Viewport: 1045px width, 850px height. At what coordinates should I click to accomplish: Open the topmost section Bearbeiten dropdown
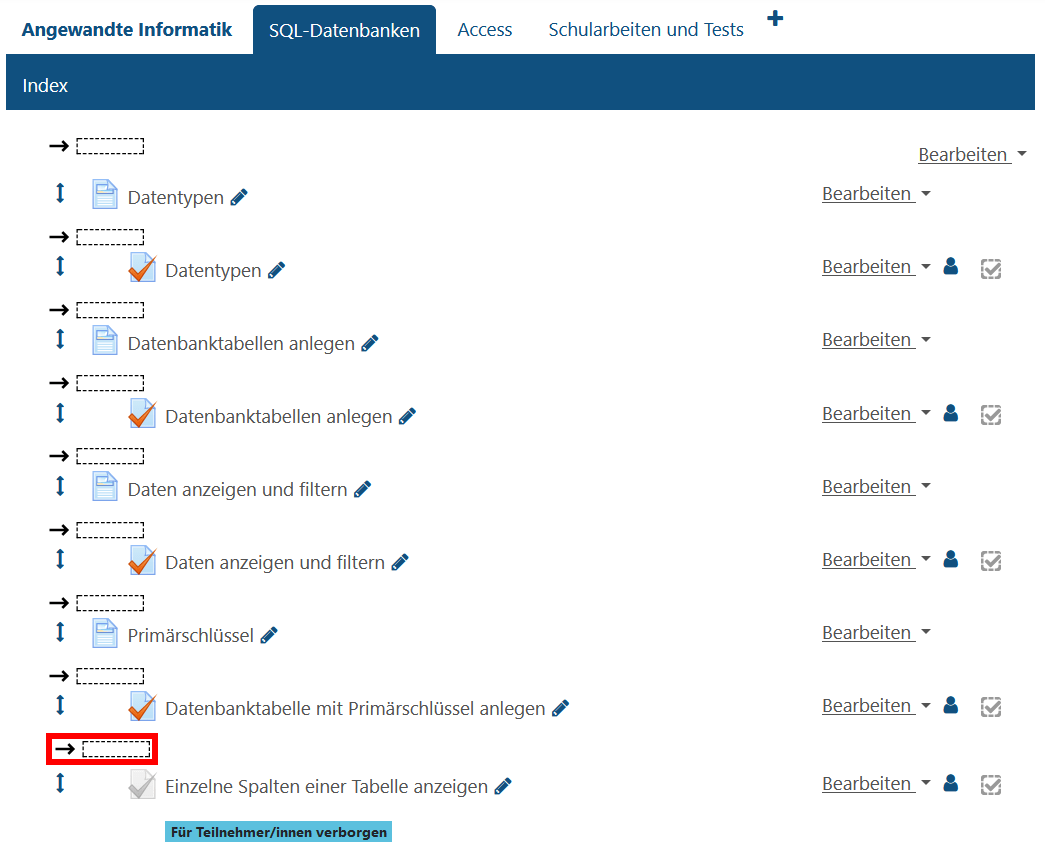tap(972, 155)
